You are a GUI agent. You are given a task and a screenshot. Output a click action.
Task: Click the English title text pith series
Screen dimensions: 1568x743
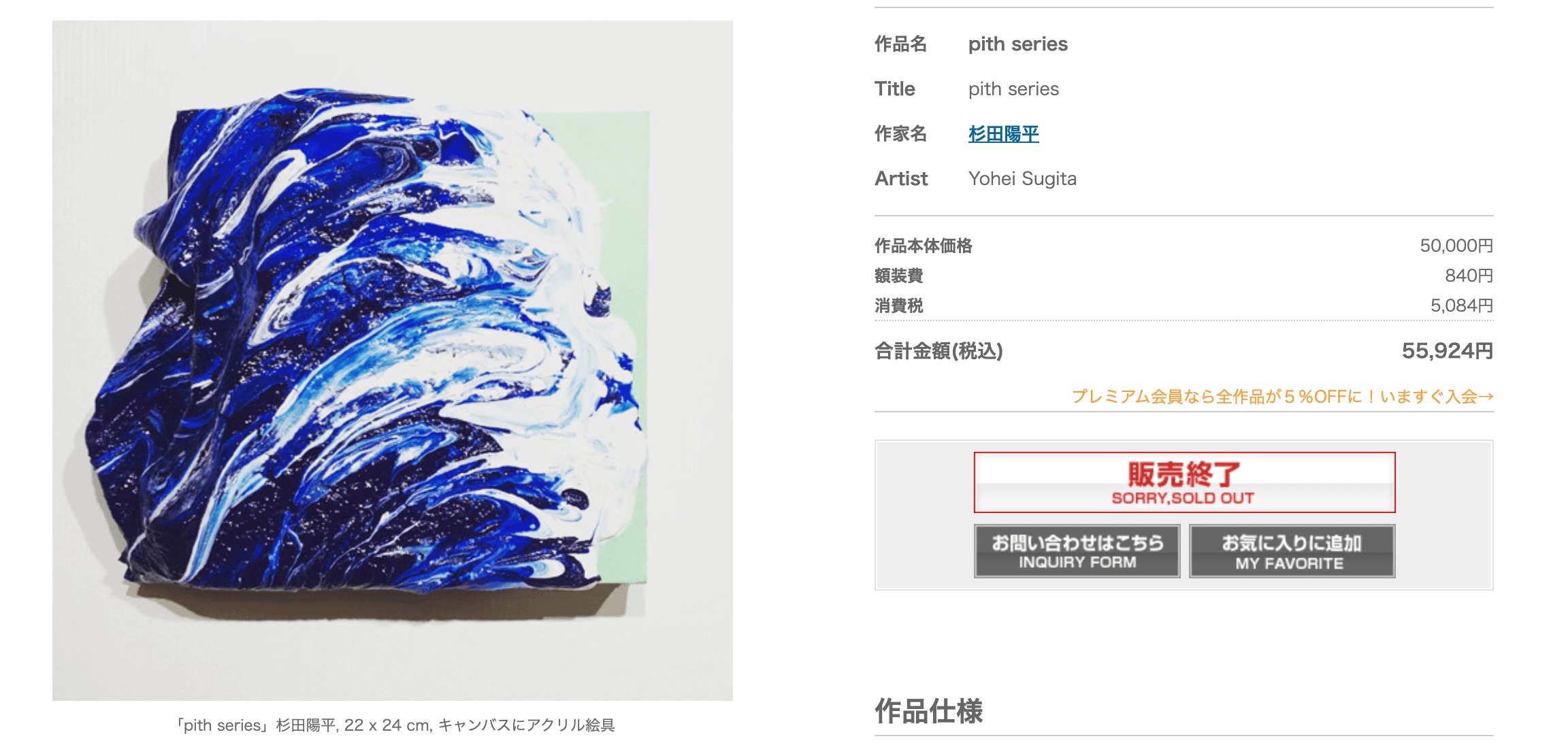pos(1013,89)
